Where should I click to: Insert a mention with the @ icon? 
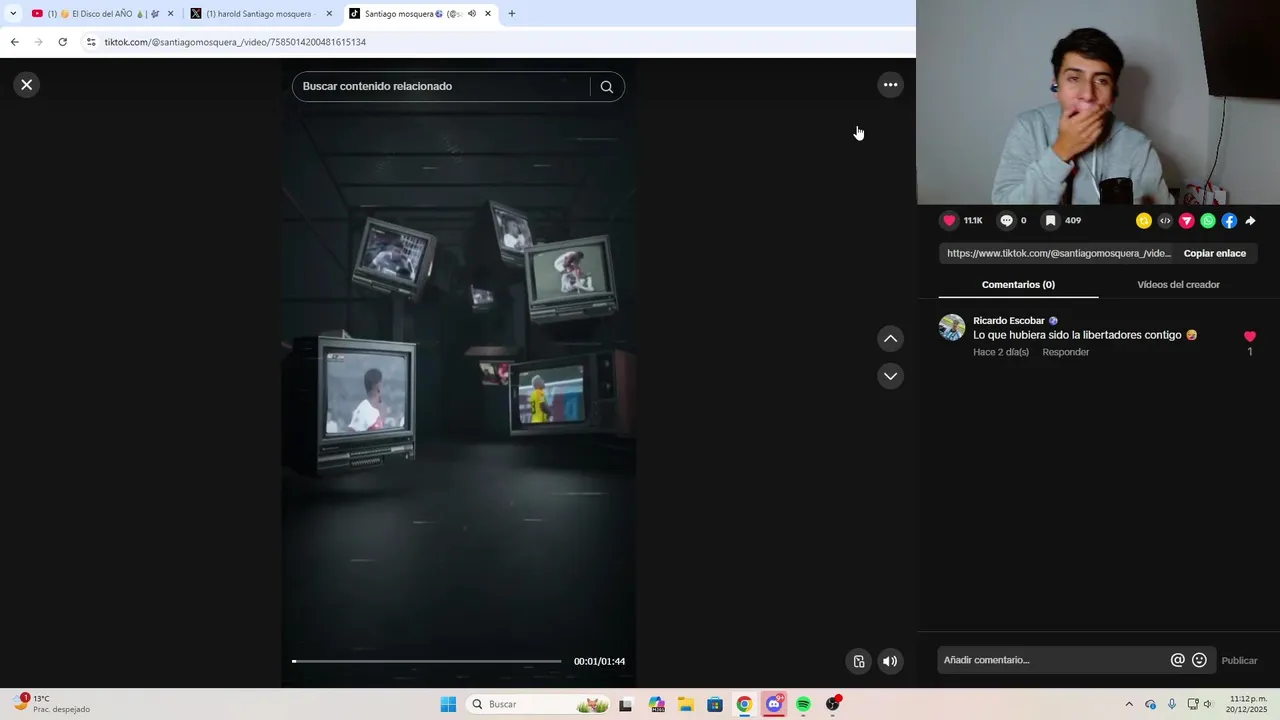[1178, 660]
